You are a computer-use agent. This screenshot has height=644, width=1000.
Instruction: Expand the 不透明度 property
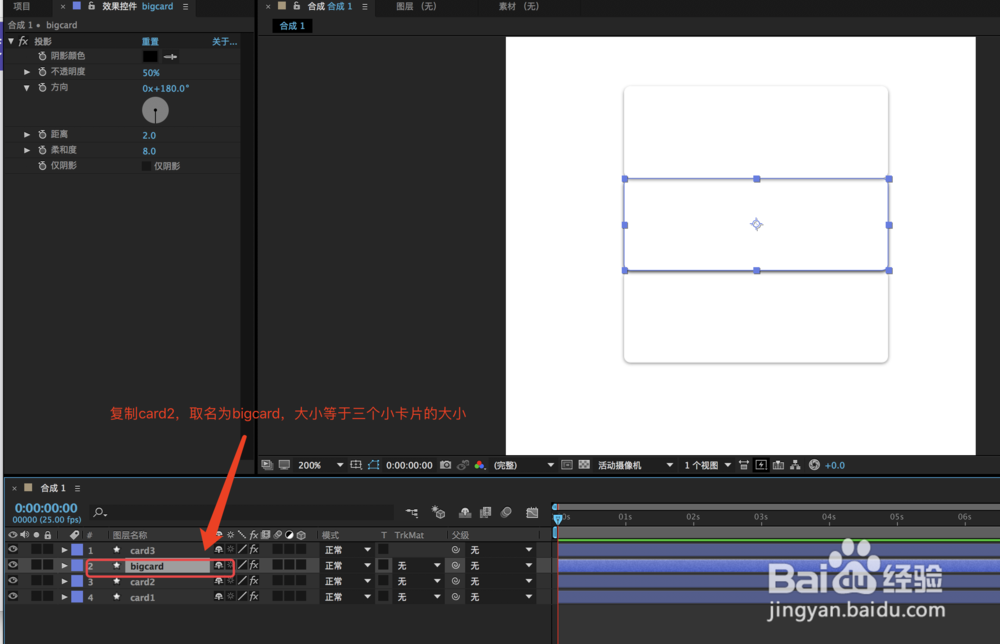coord(27,72)
